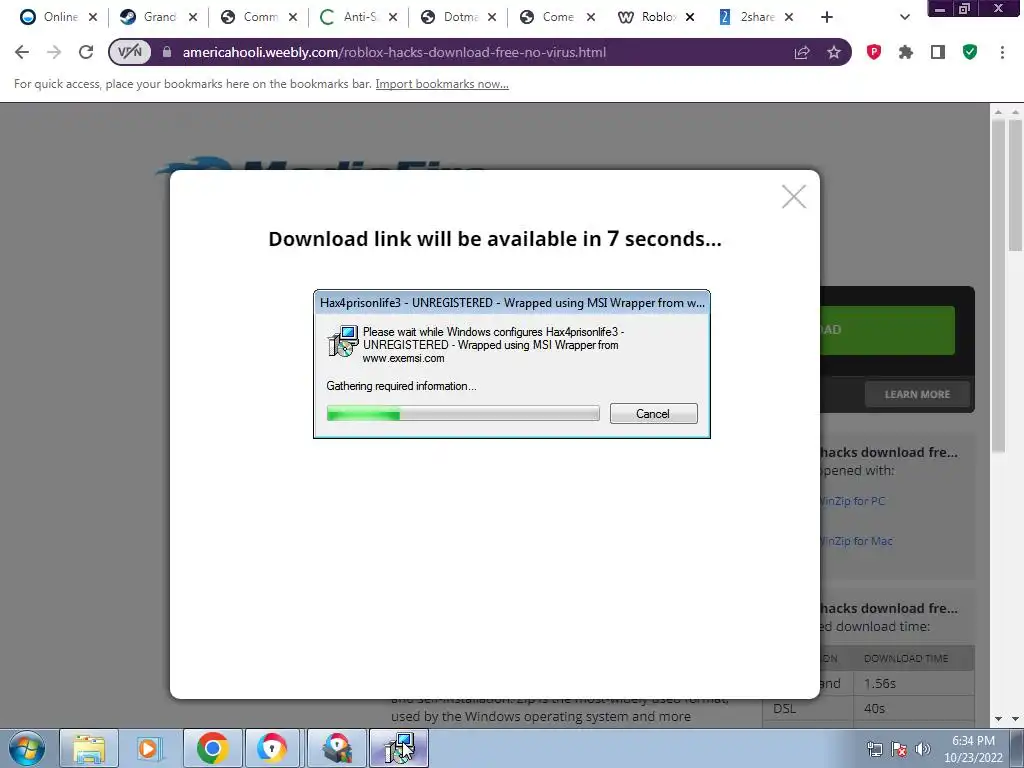Viewport: 1024px width, 768px height.
Task: Open the volume speaker icon
Action: (x=923, y=749)
